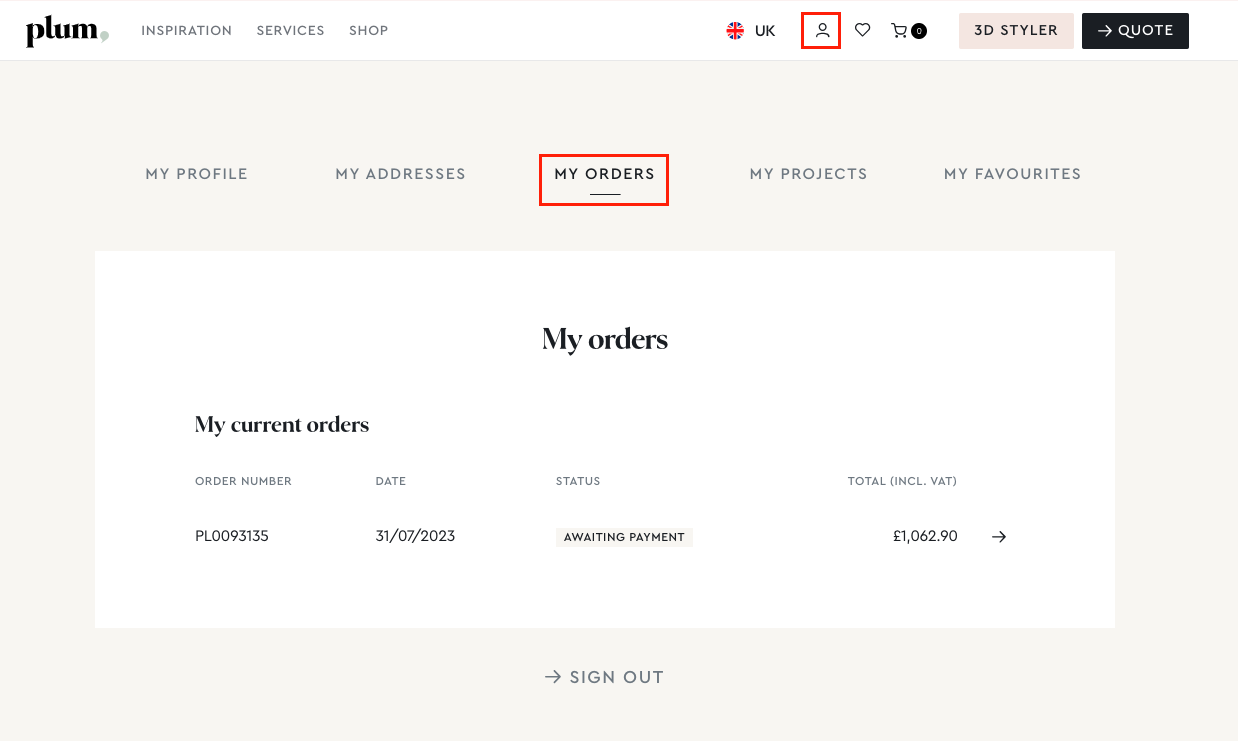Switch to My Projects tab
The image size is (1238, 741).
pyautogui.click(x=808, y=174)
